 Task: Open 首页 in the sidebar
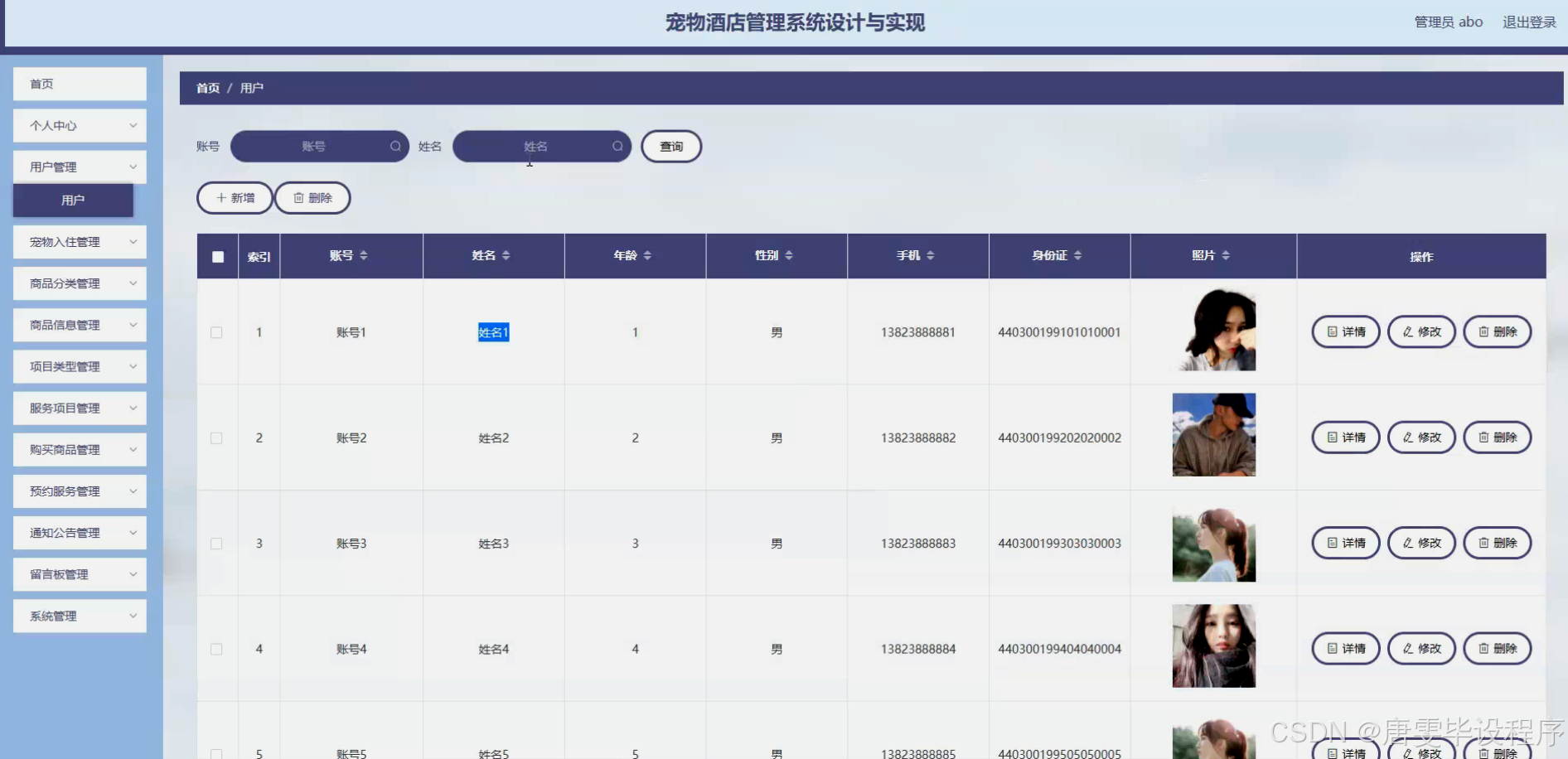(80, 84)
